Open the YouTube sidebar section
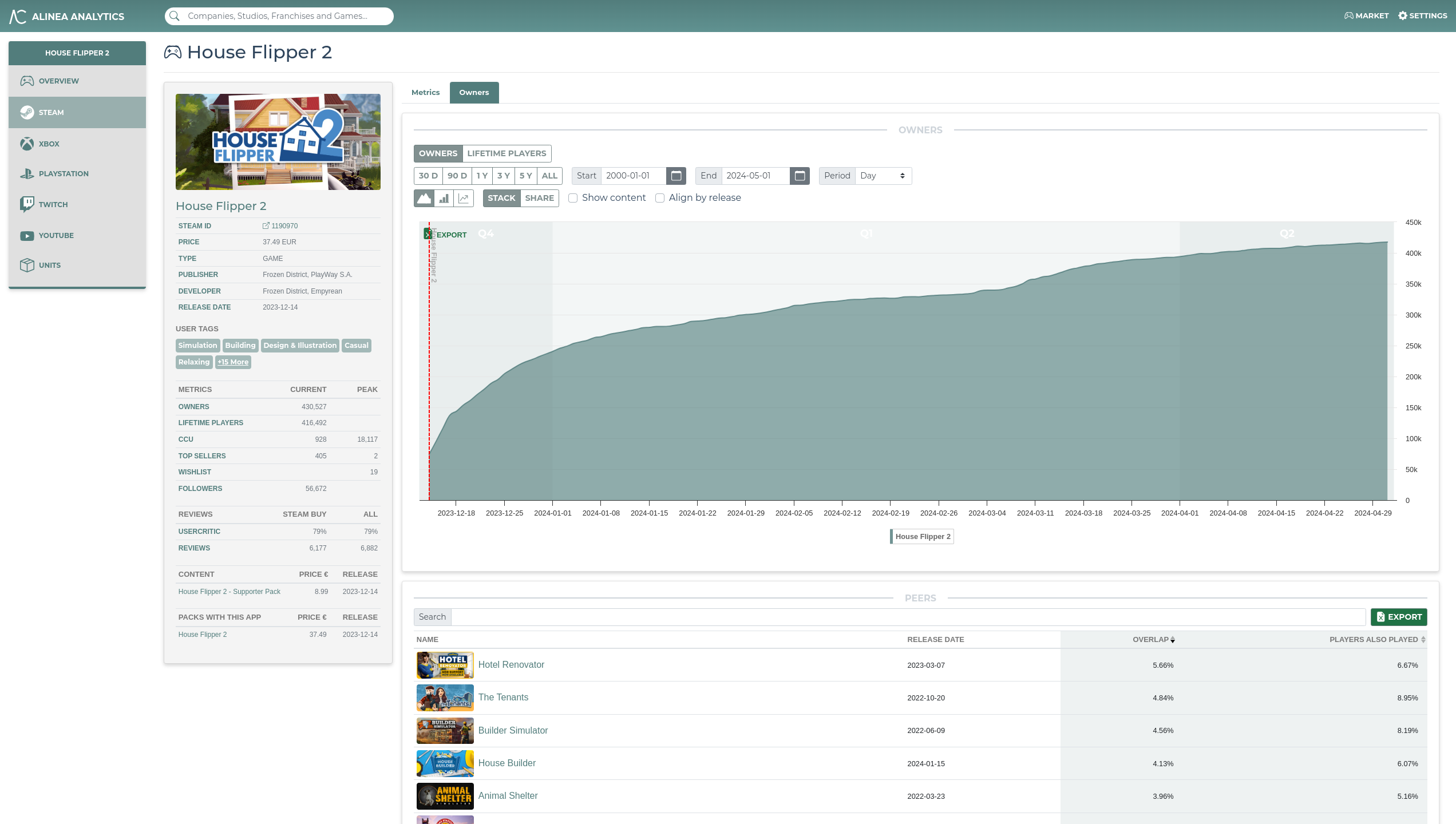 [x=77, y=235]
